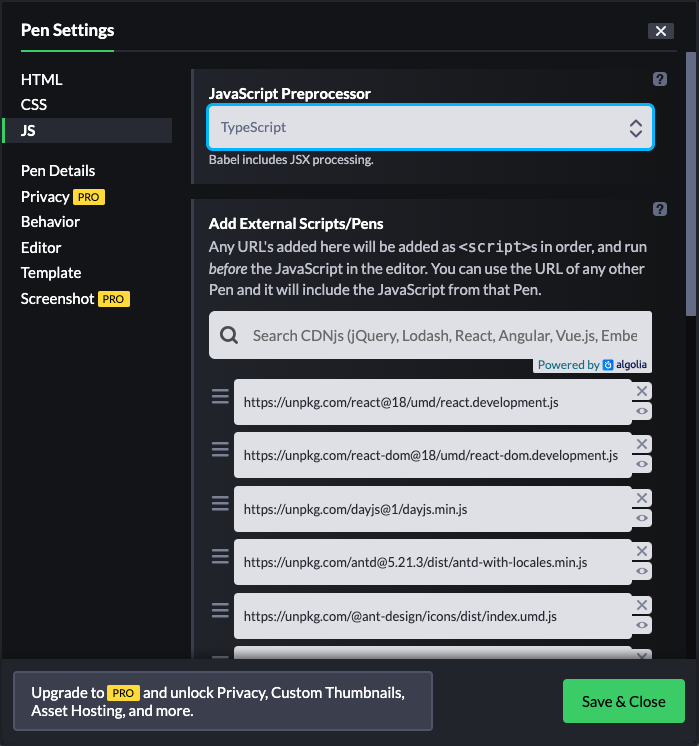Preview antd-with-locales.min.js with eye icon
This screenshot has width=699, height=746.
coord(642,571)
